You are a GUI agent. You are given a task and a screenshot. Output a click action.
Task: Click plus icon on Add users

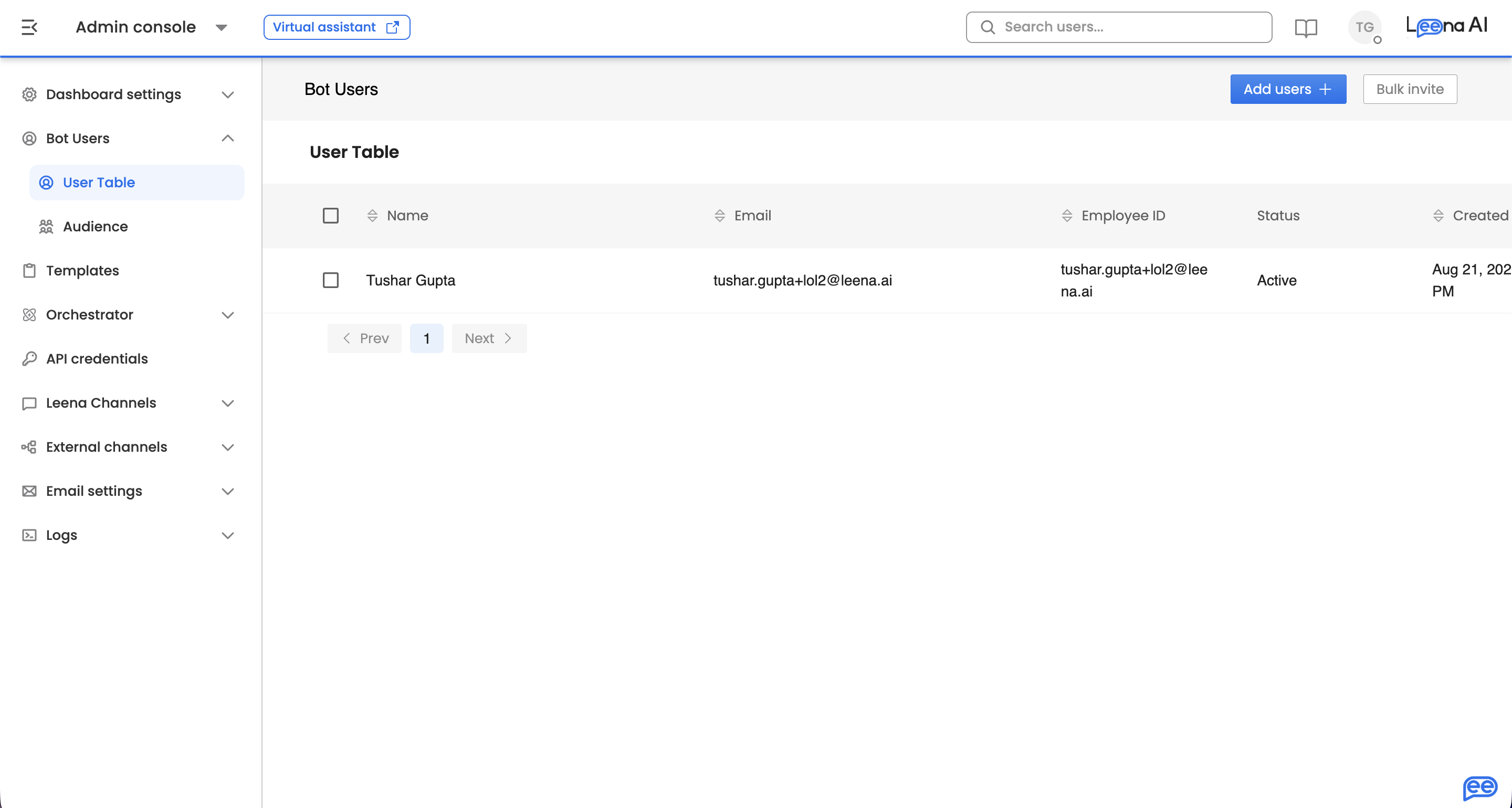tap(1325, 89)
